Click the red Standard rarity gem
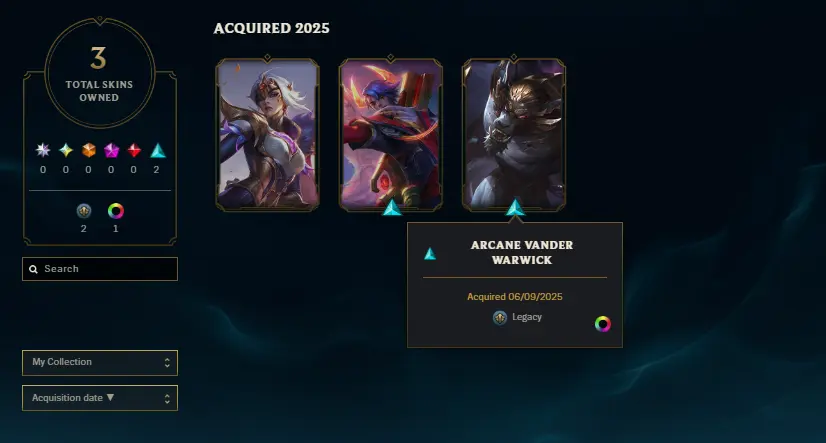The image size is (826, 443). click(x=134, y=151)
